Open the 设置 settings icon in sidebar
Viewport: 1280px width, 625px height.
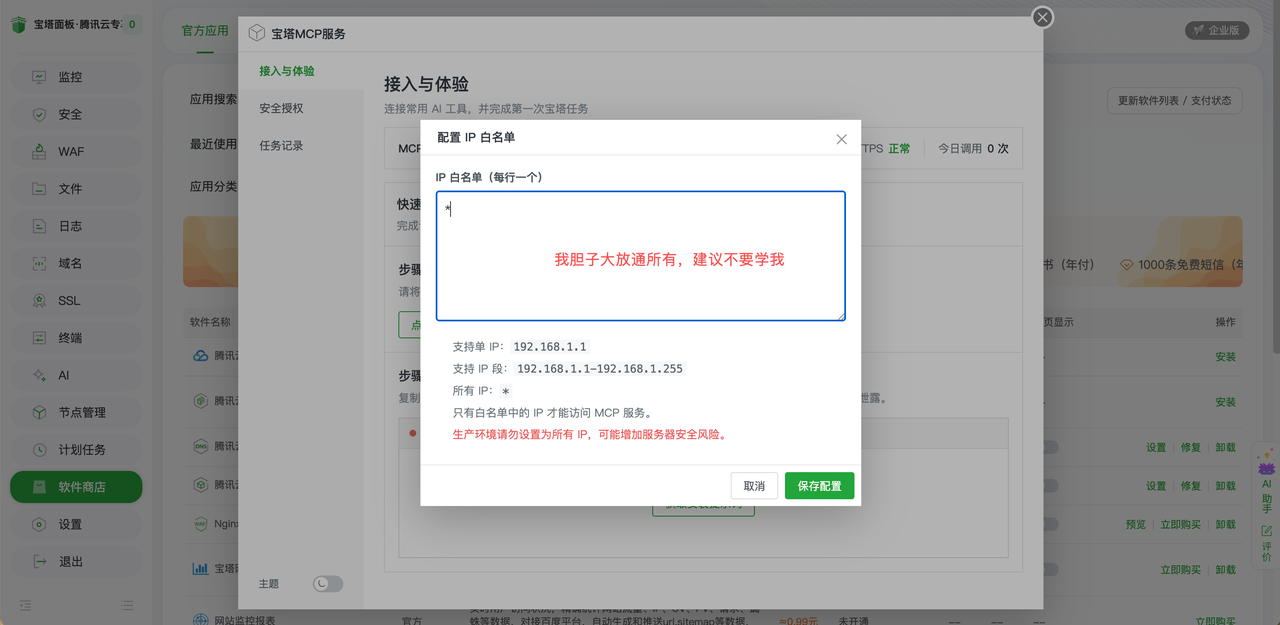point(39,524)
